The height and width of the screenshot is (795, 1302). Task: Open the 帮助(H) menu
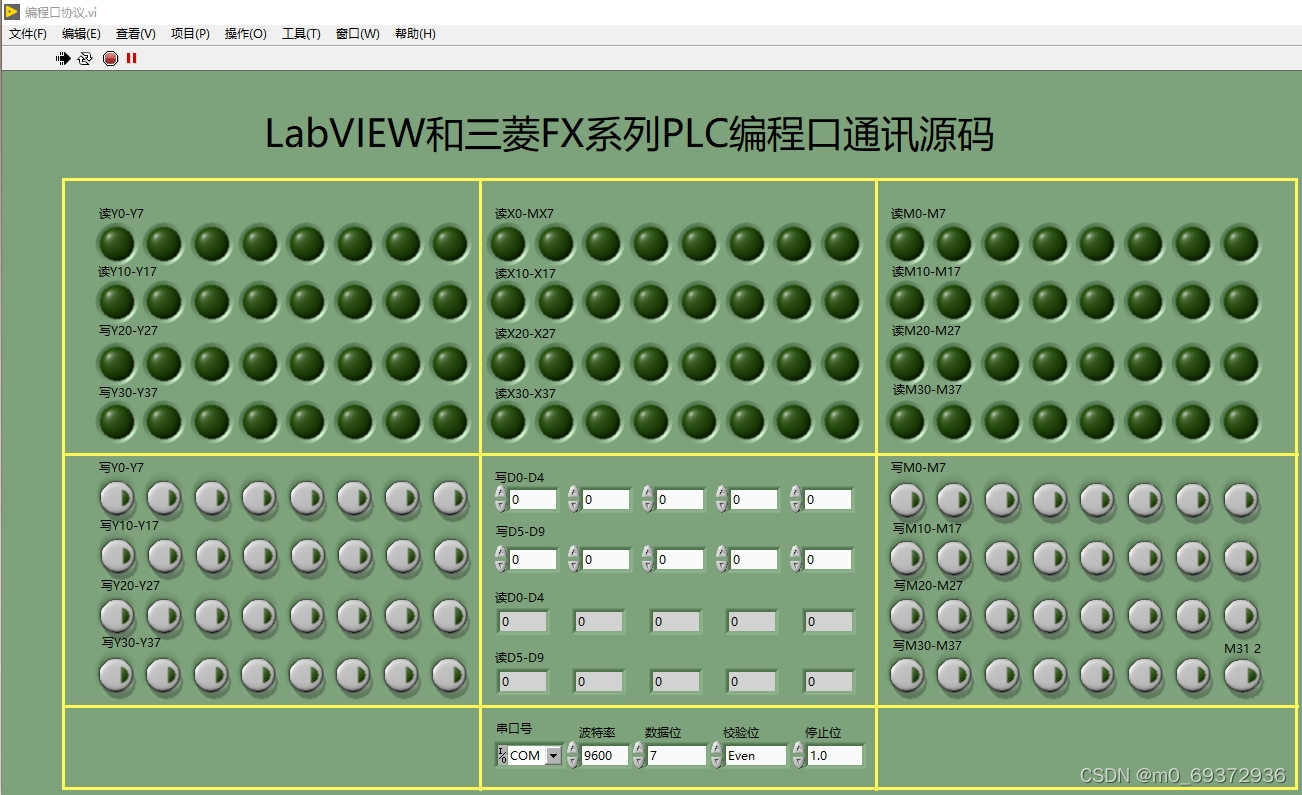point(415,33)
